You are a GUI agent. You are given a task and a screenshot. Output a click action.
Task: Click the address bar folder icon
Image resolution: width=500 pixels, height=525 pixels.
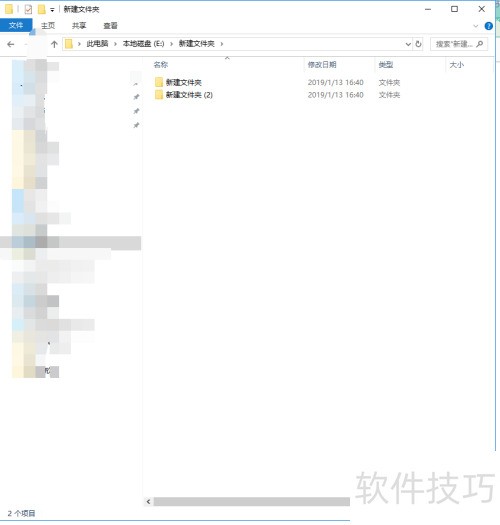69,44
